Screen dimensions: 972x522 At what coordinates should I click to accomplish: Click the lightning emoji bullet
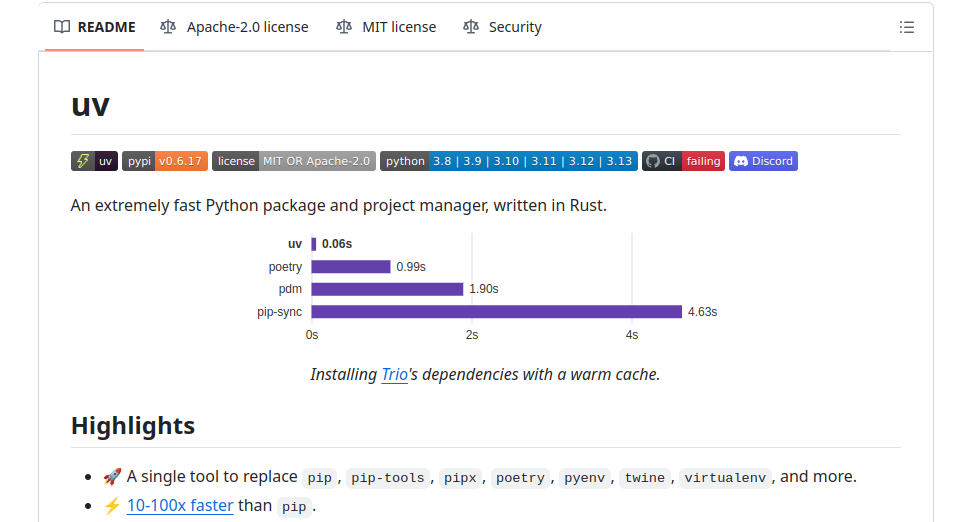click(x=112, y=506)
